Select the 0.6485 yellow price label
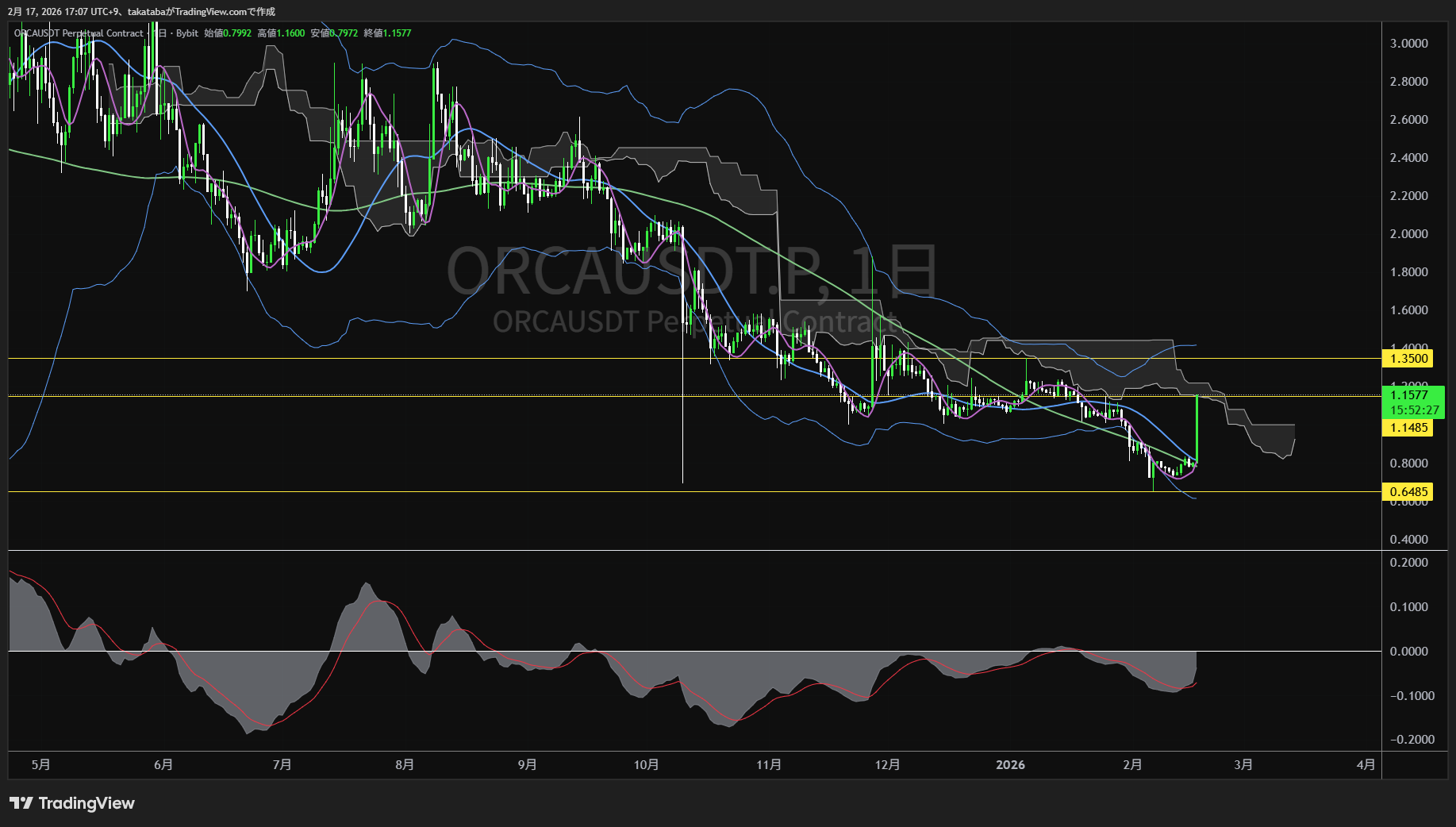Screen dimensions: 1456x827 (x=1408, y=492)
